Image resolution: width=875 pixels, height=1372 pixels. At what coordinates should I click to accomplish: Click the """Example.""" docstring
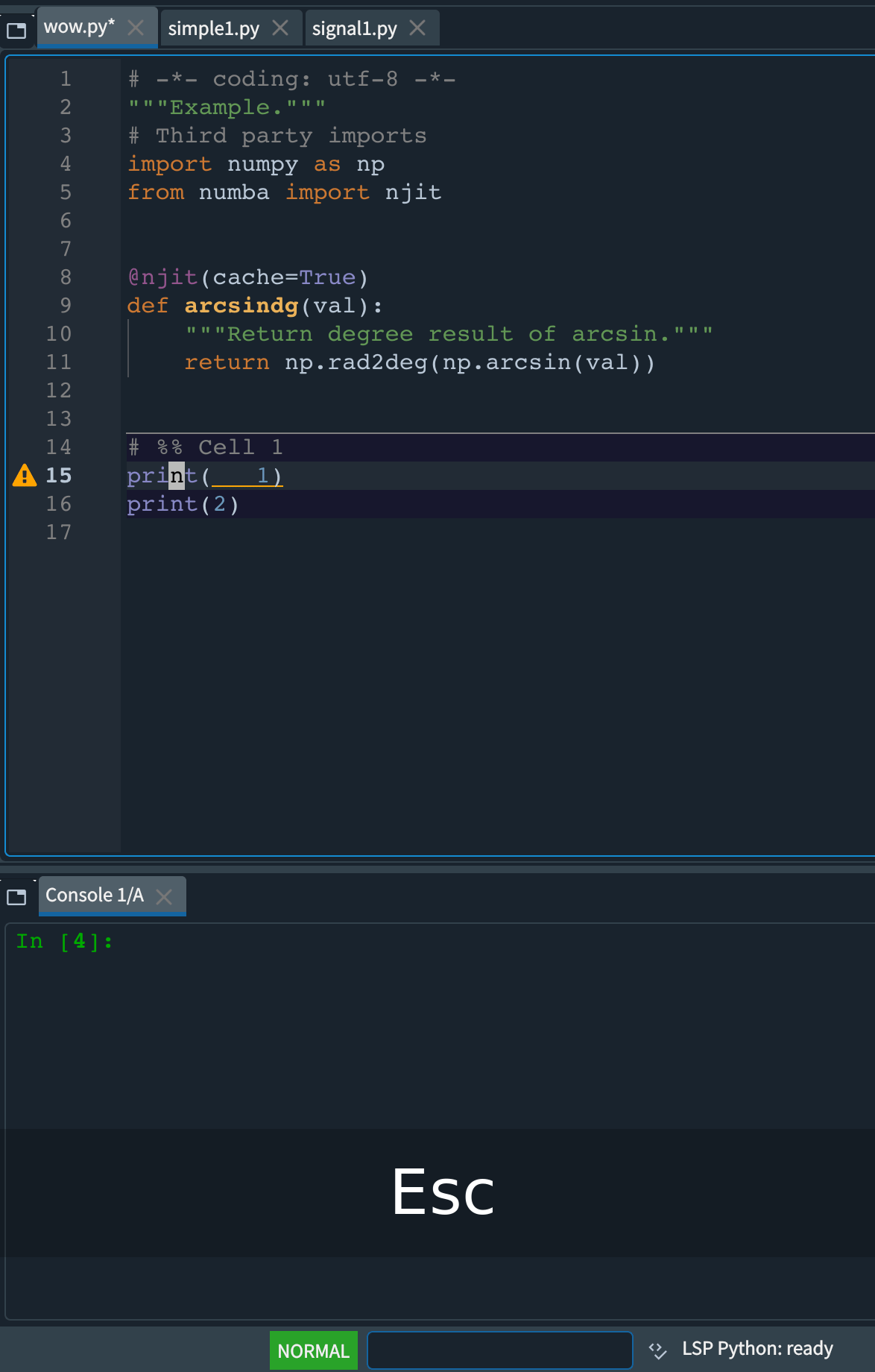click(227, 107)
